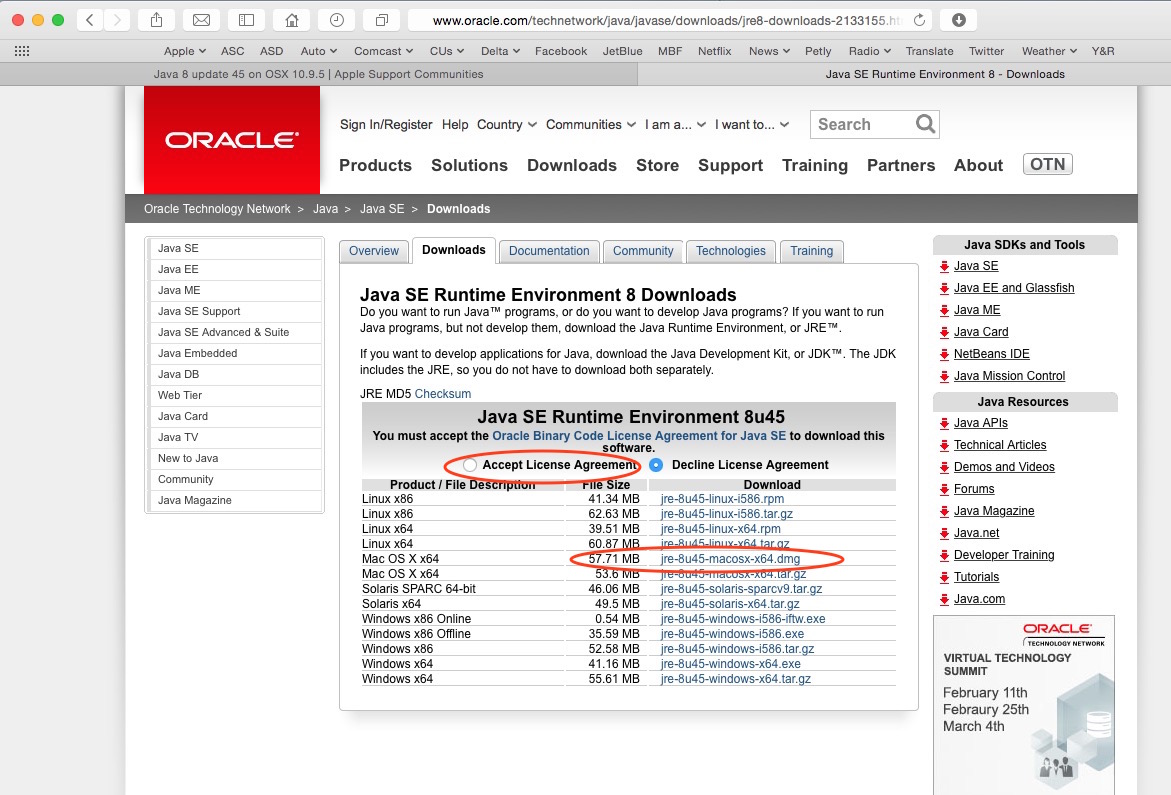Image resolution: width=1171 pixels, height=795 pixels.
Task: Open the History clock icon
Action: pyautogui.click(x=336, y=20)
